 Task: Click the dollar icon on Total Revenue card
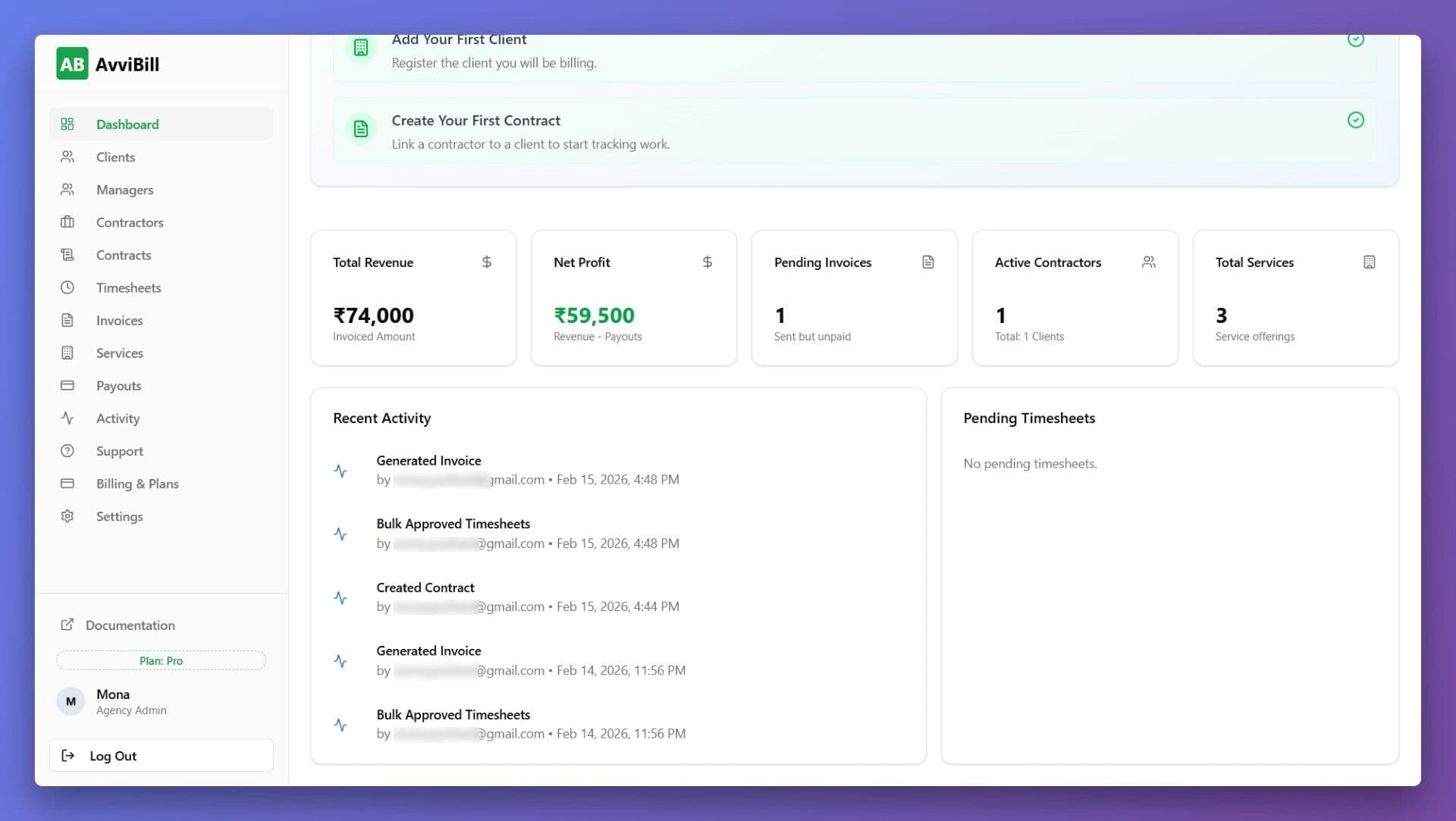pos(486,262)
